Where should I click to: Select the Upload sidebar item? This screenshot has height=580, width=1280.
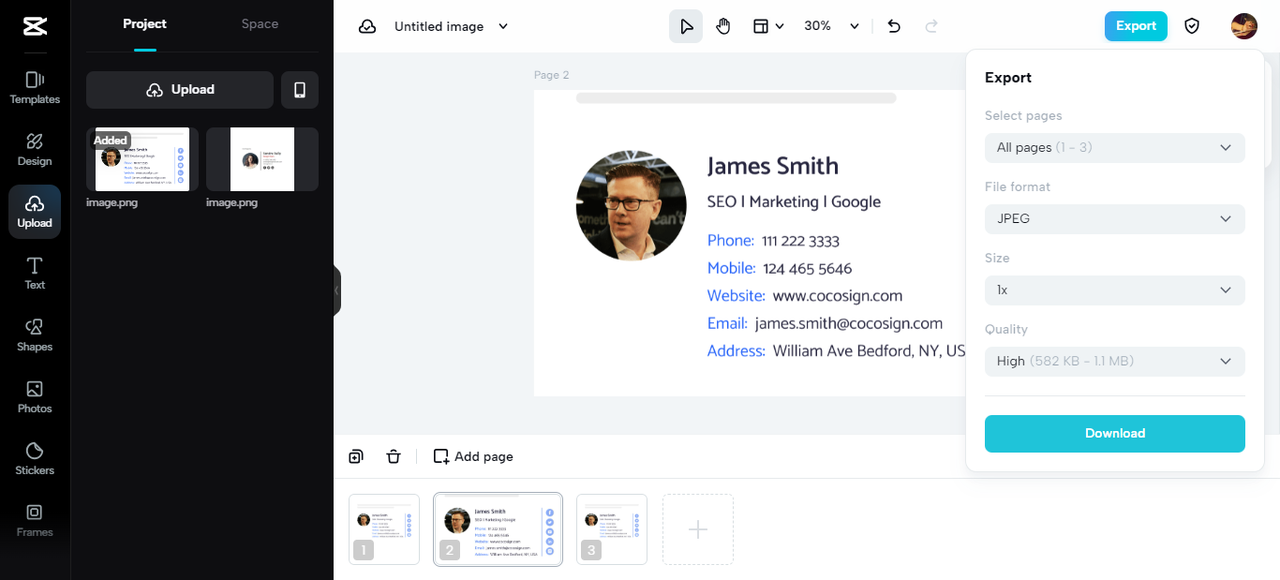click(34, 211)
